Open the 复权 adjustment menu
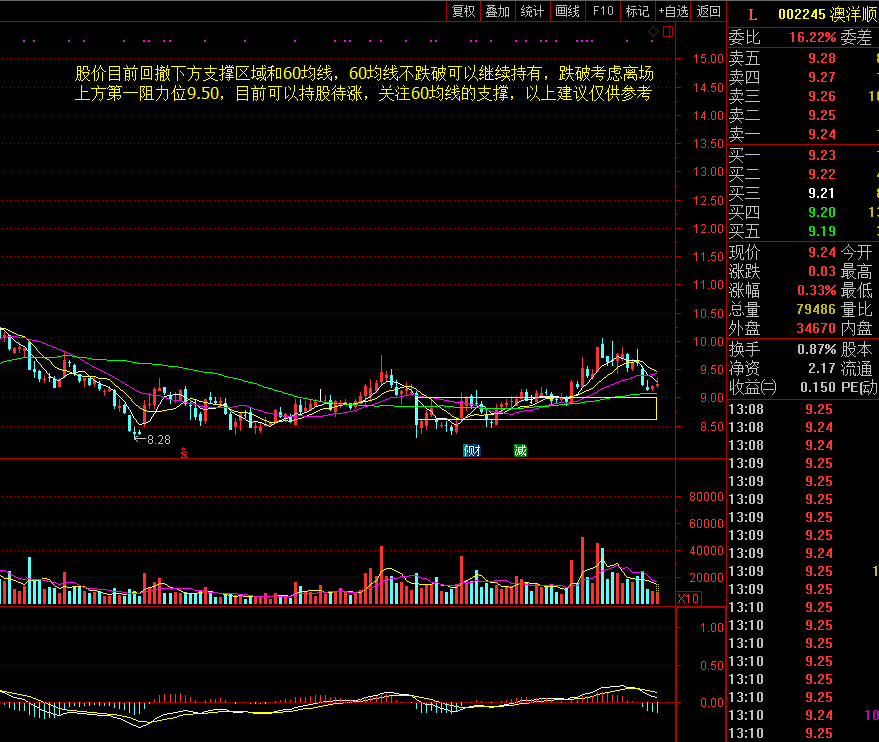This screenshot has width=879, height=742. pyautogui.click(x=463, y=11)
